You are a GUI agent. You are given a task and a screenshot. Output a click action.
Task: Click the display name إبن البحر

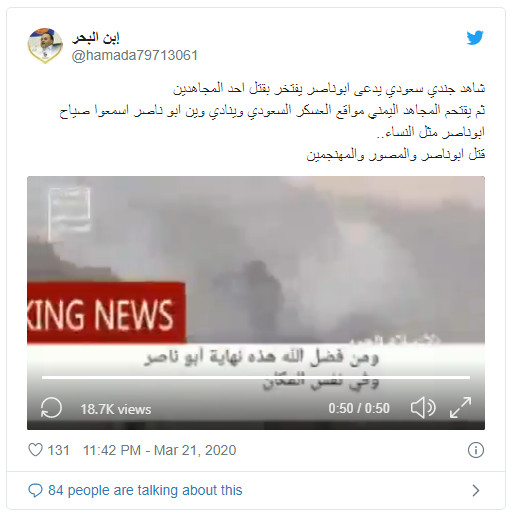click(x=96, y=38)
